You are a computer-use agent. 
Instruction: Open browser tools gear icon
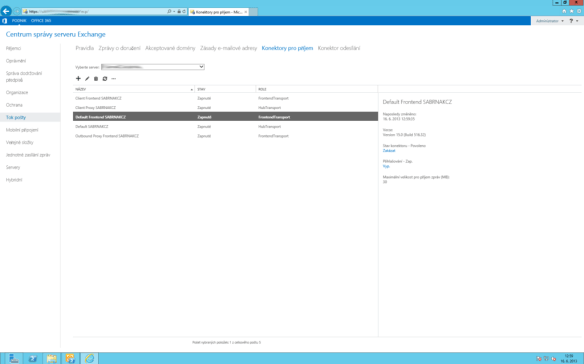[579, 11]
